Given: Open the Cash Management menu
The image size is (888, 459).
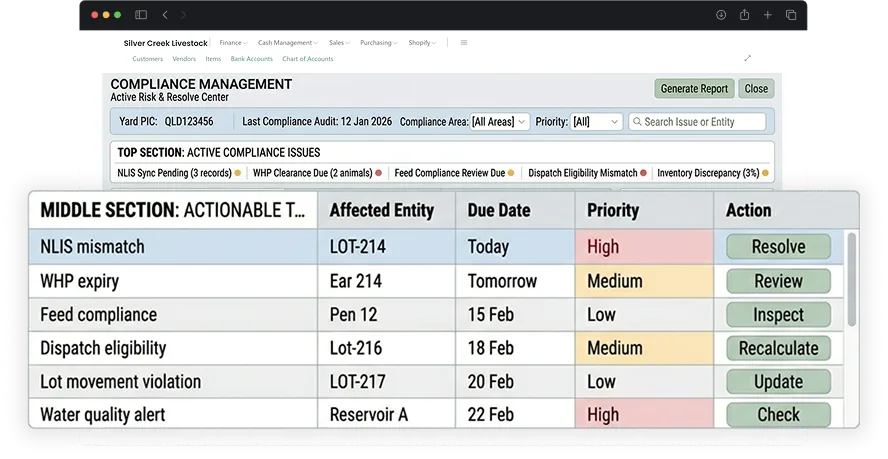Looking at the screenshot, I should coord(288,42).
